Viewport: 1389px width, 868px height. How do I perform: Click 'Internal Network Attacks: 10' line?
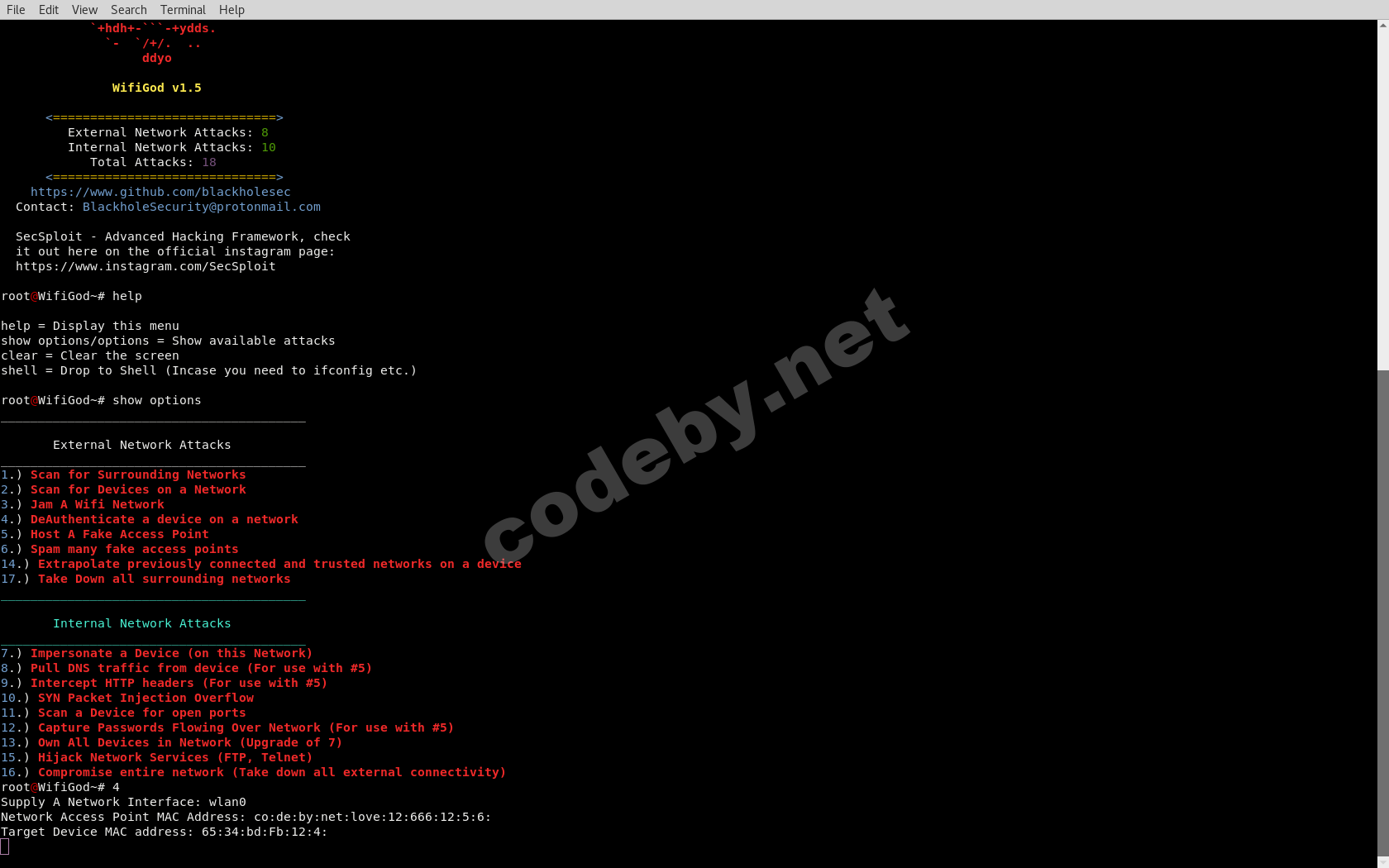[172, 147]
